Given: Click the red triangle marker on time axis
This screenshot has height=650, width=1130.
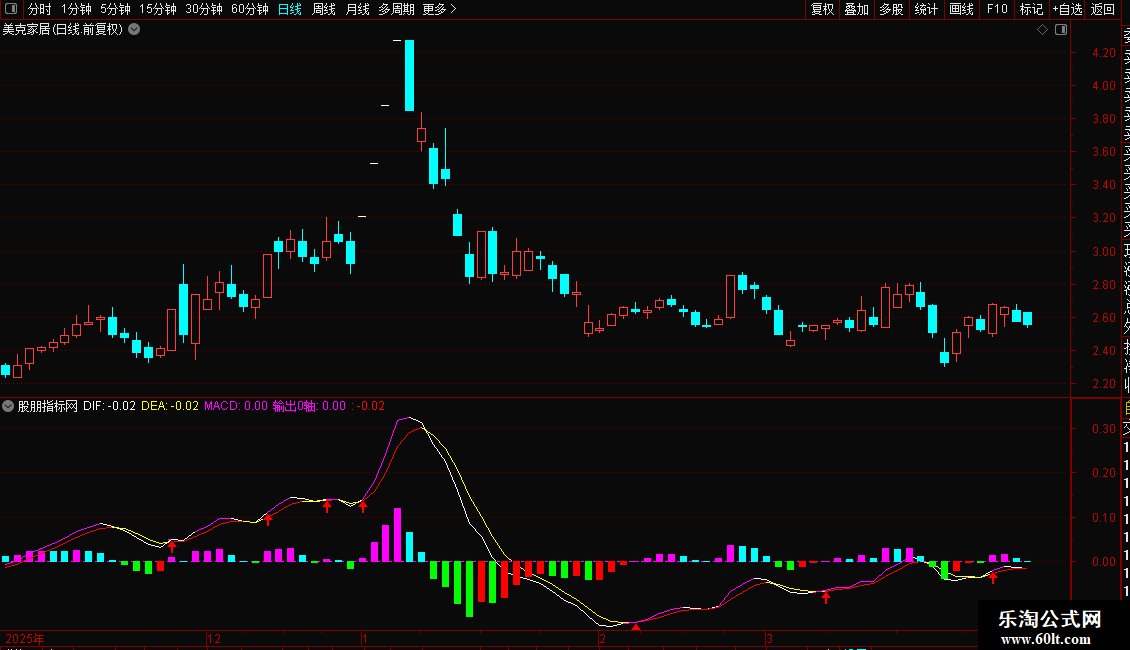Looking at the screenshot, I should (636, 627).
